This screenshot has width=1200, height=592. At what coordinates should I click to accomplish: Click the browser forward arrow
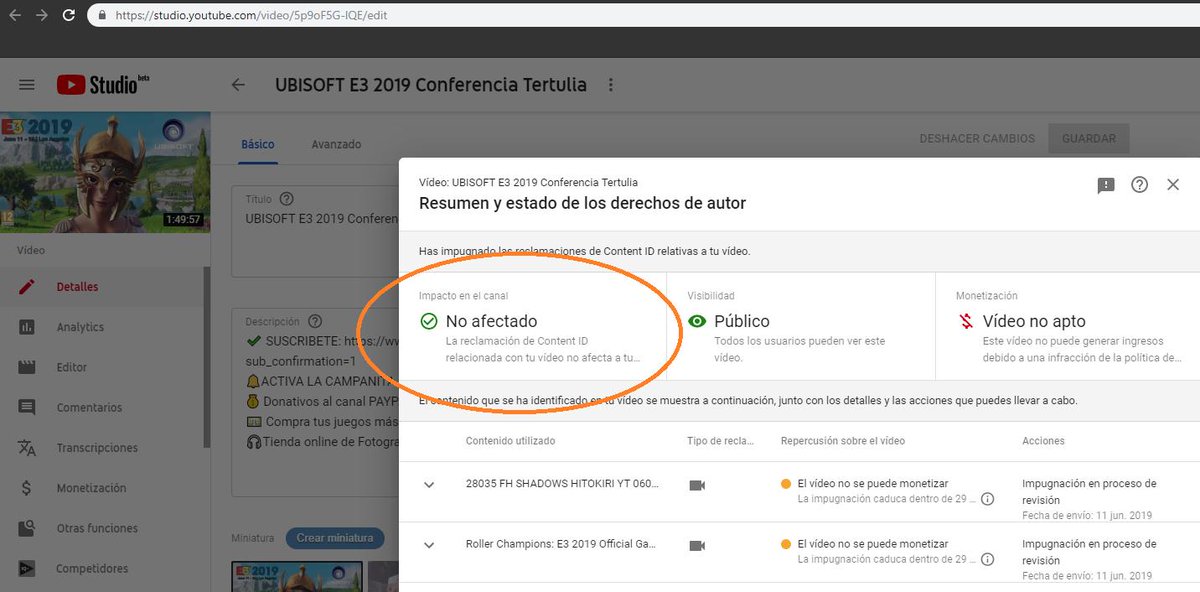click(x=41, y=16)
